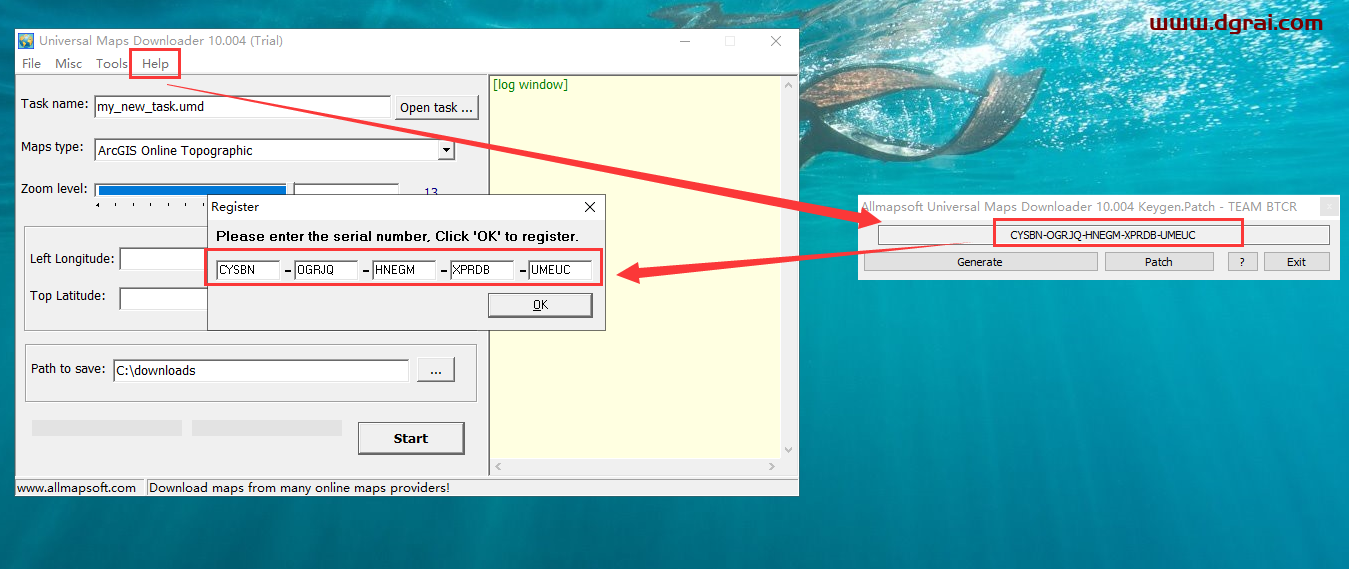Click the first serial number box

coord(248,270)
